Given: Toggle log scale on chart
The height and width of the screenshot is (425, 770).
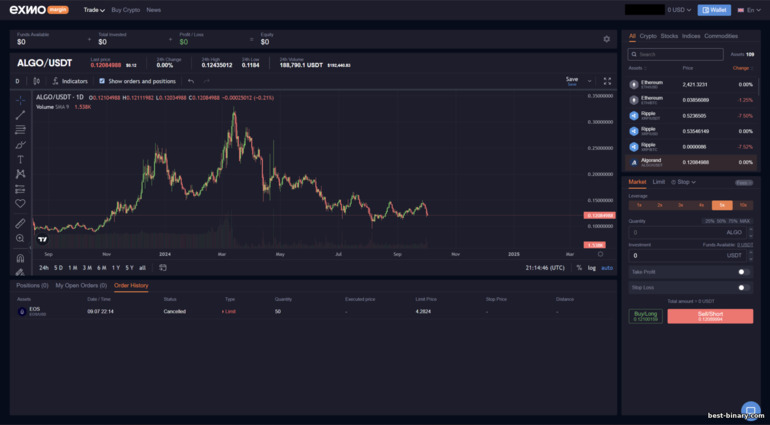Looking at the screenshot, I should coord(592,268).
